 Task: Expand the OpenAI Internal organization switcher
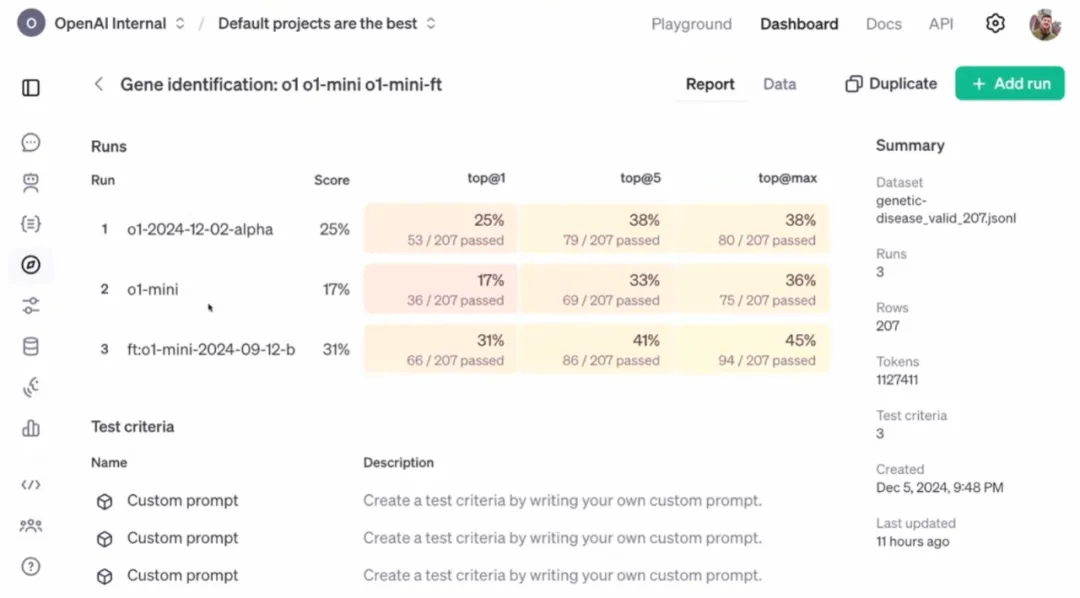coord(101,23)
